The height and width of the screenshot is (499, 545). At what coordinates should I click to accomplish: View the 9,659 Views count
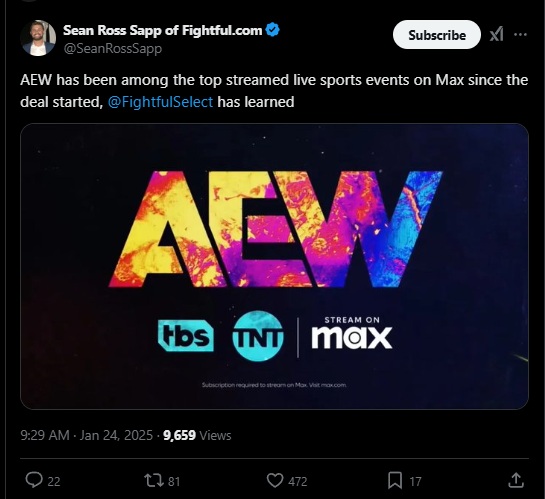tap(197, 435)
